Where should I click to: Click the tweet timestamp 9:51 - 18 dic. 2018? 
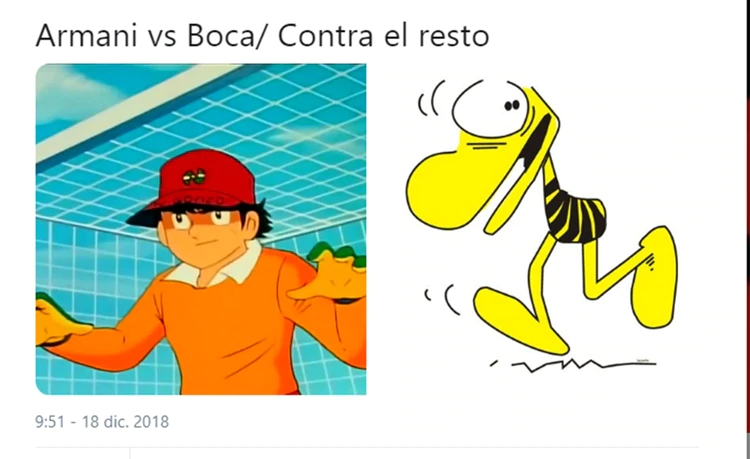[102, 422]
